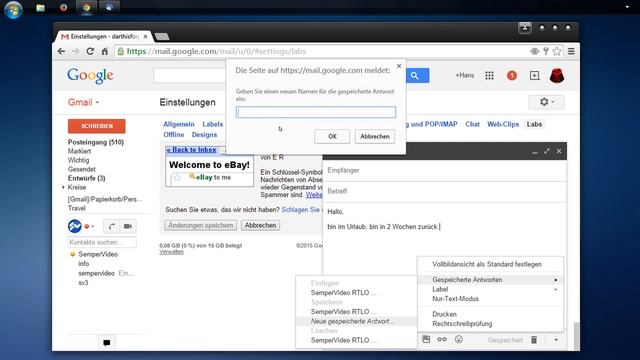The image size is (640, 360).
Task: Click the chat bubble icon at bottom
Action: tap(107, 342)
